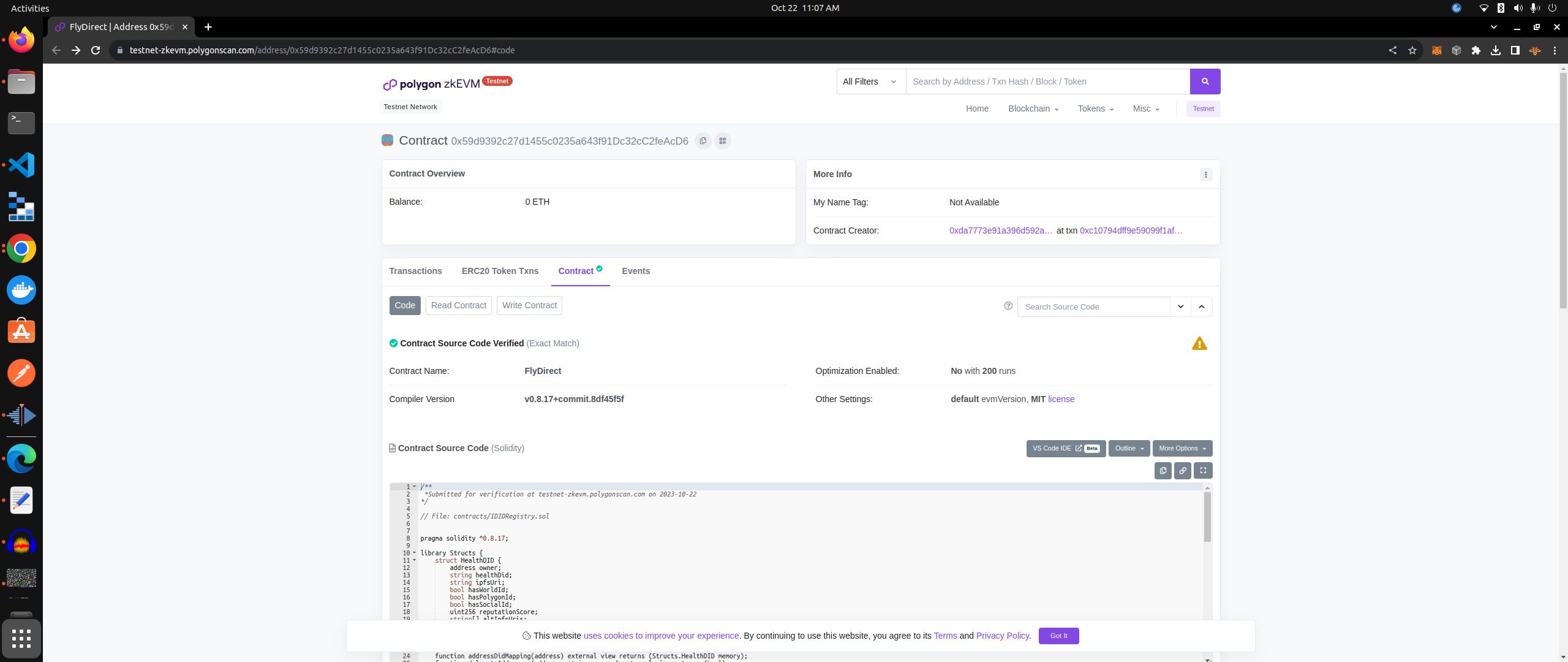Open the Terms link in cookie banner
This screenshot has height=662, width=1568.
(x=945, y=636)
